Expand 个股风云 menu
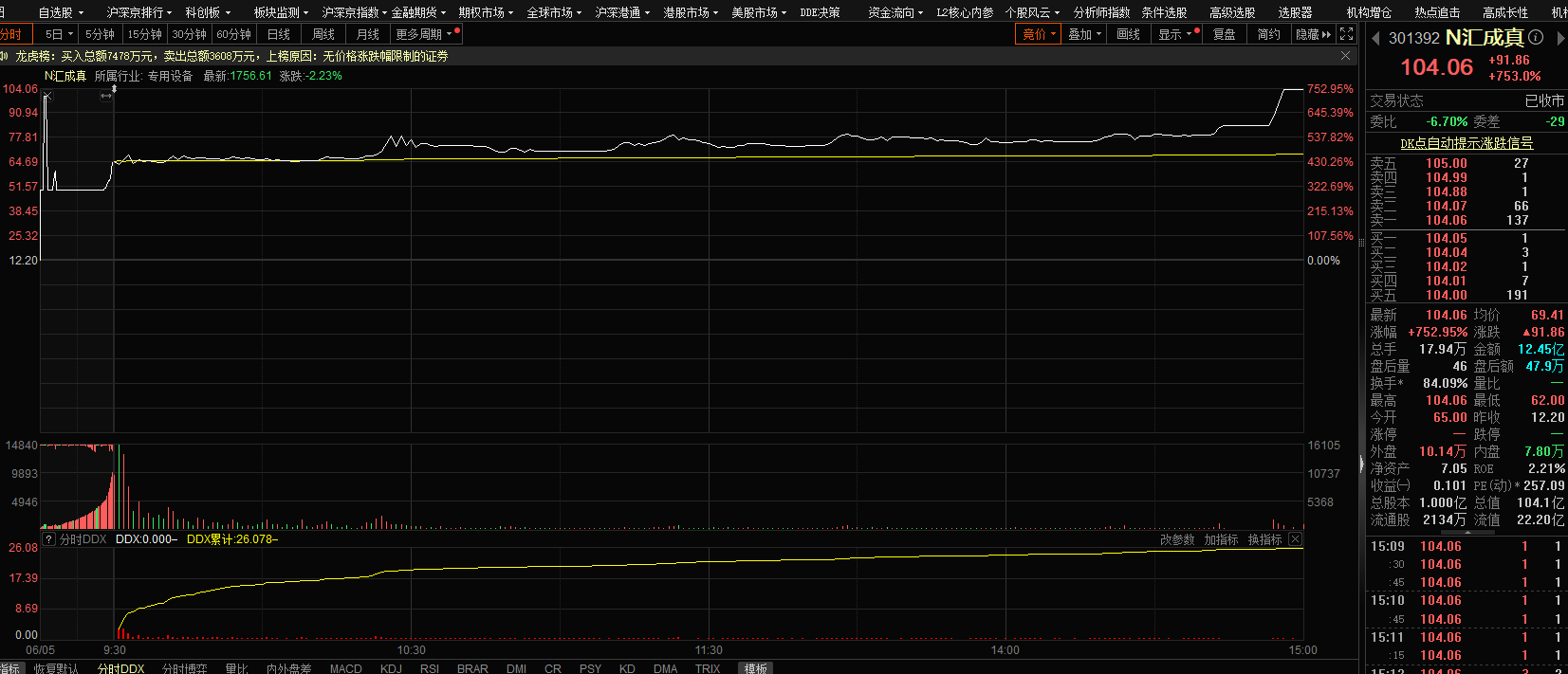 [1032, 12]
